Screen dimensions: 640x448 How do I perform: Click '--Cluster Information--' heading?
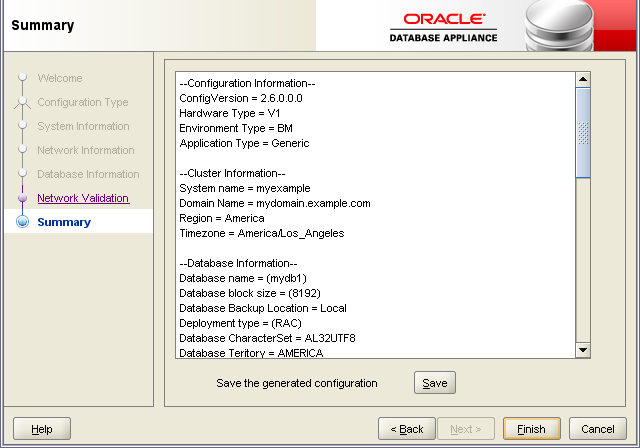[x=232, y=173]
